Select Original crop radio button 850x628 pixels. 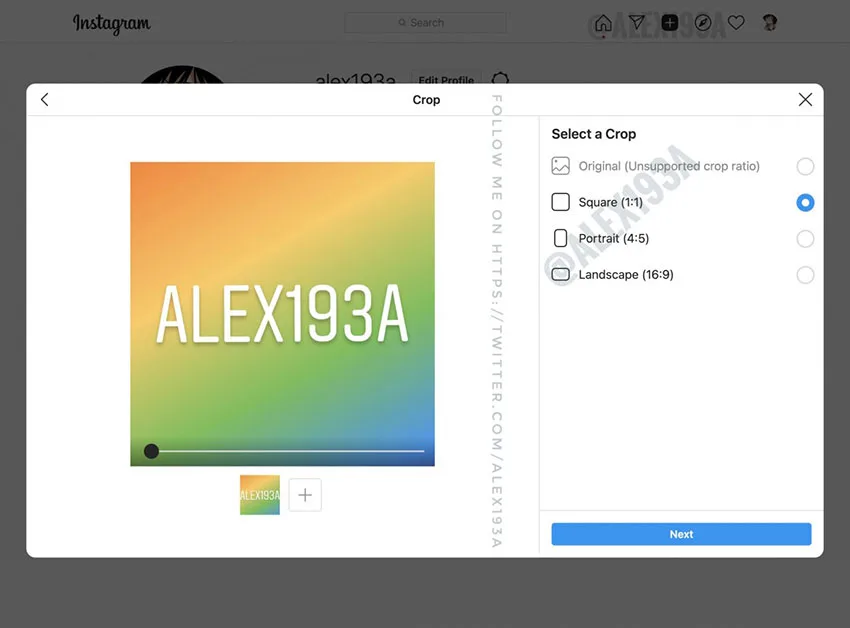tap(805, 166)
